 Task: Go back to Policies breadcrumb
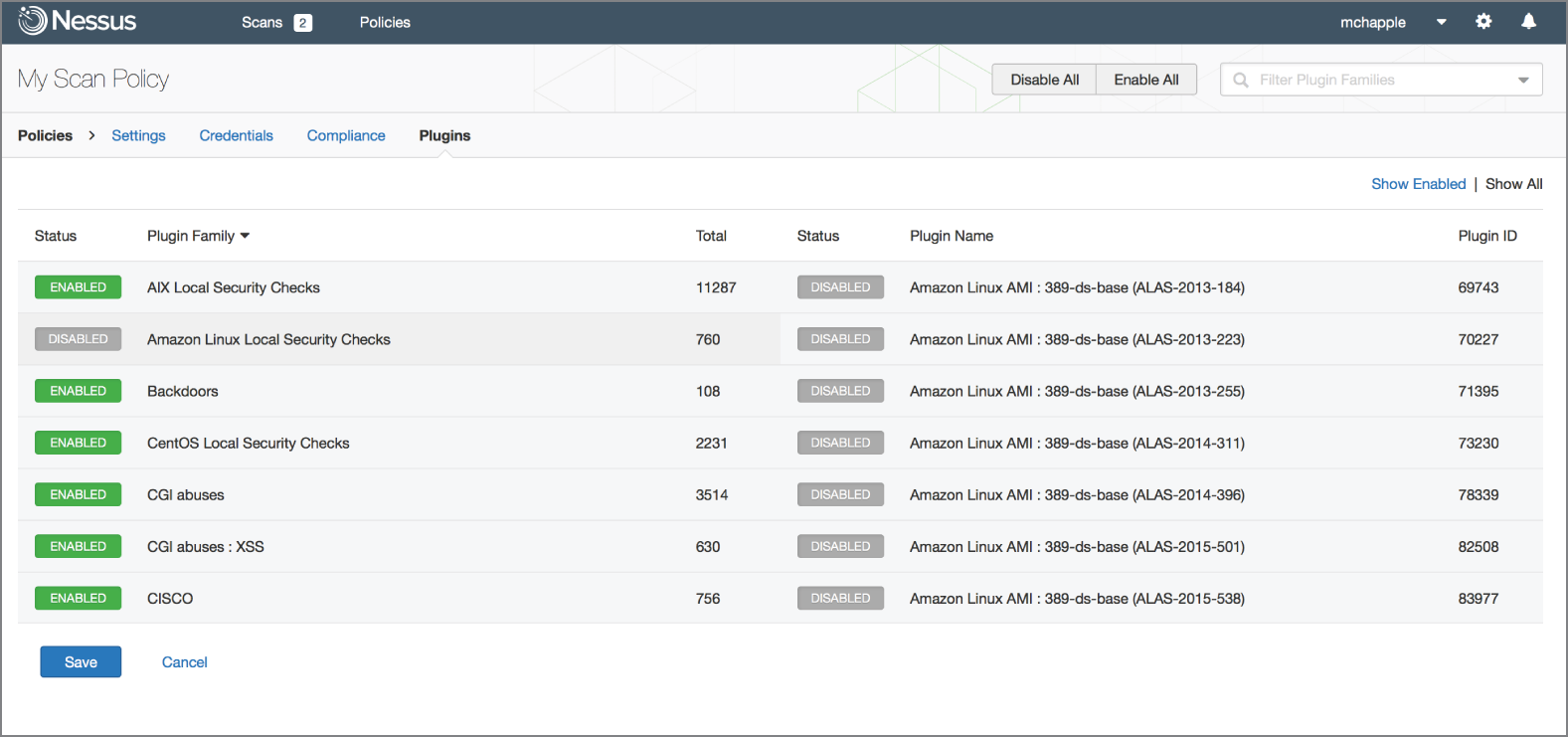[x=45, y=135]
